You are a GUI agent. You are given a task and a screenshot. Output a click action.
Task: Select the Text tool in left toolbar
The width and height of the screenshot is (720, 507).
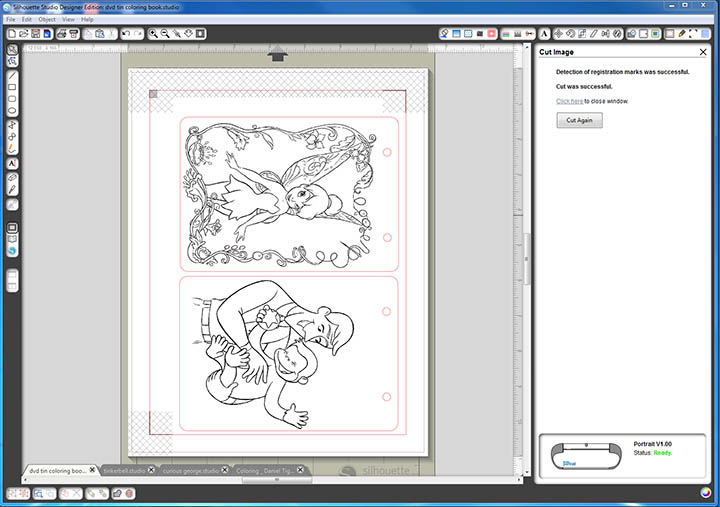12,163
